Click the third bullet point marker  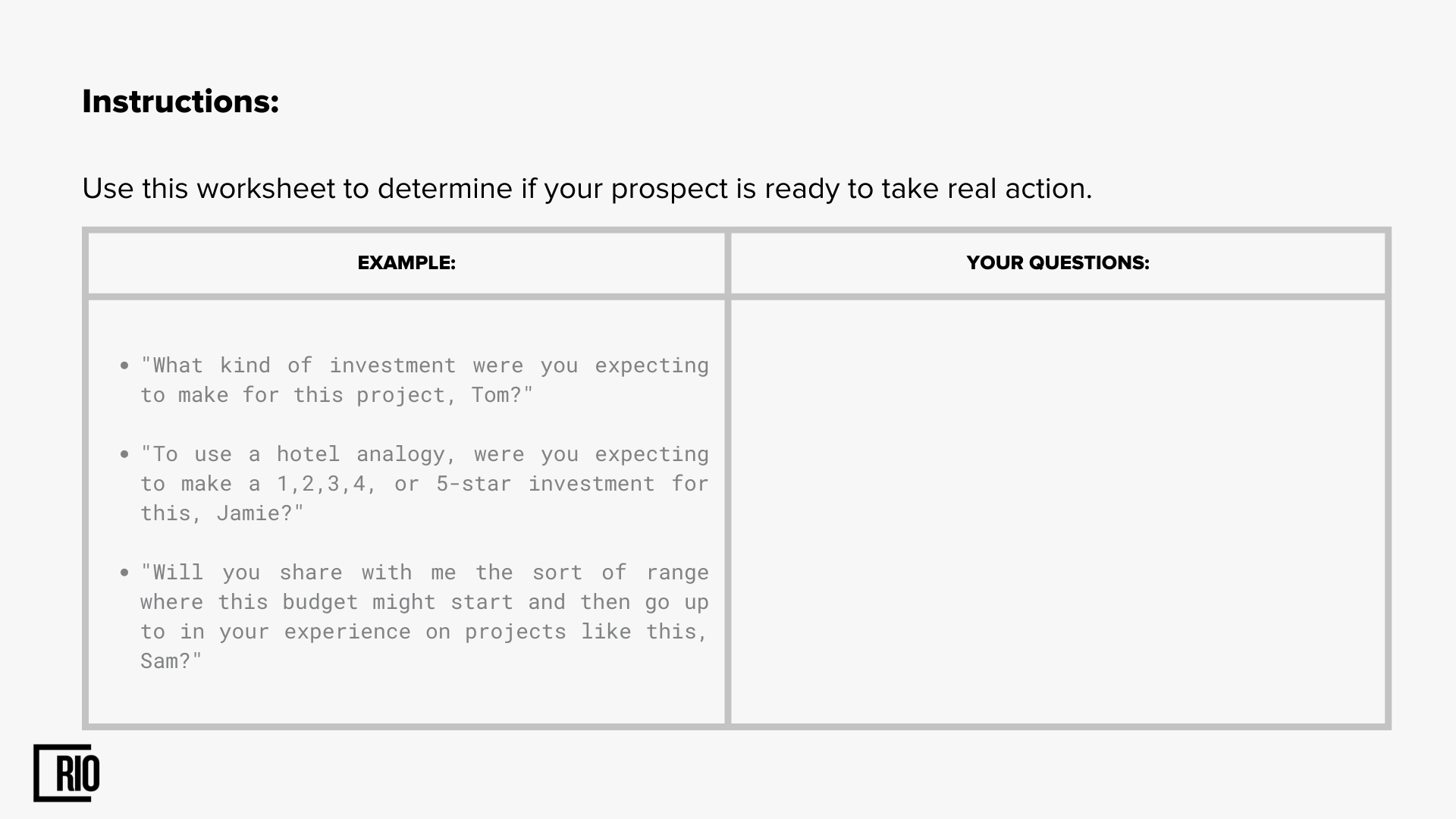pos(125,573)
